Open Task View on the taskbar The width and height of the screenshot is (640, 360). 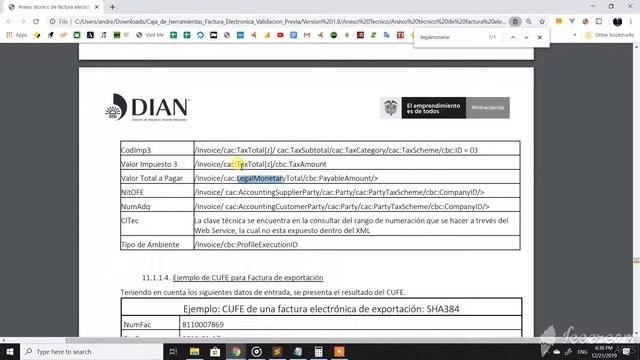[x=173, y=351]
